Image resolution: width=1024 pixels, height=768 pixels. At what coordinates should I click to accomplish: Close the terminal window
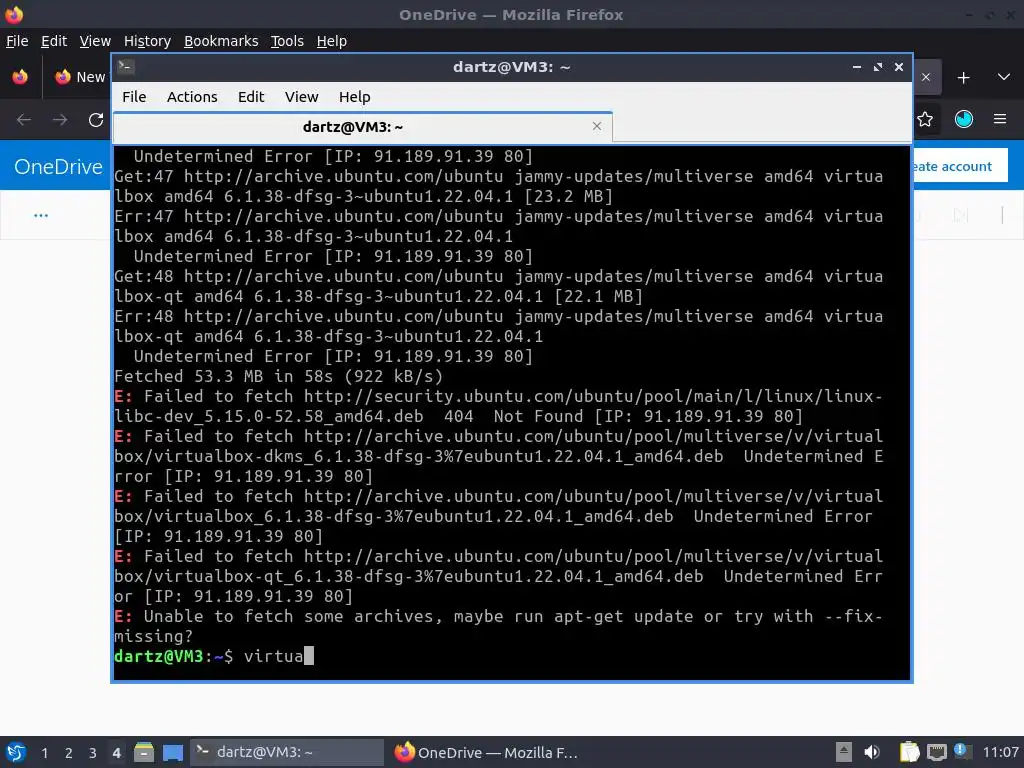click(899, 67)
